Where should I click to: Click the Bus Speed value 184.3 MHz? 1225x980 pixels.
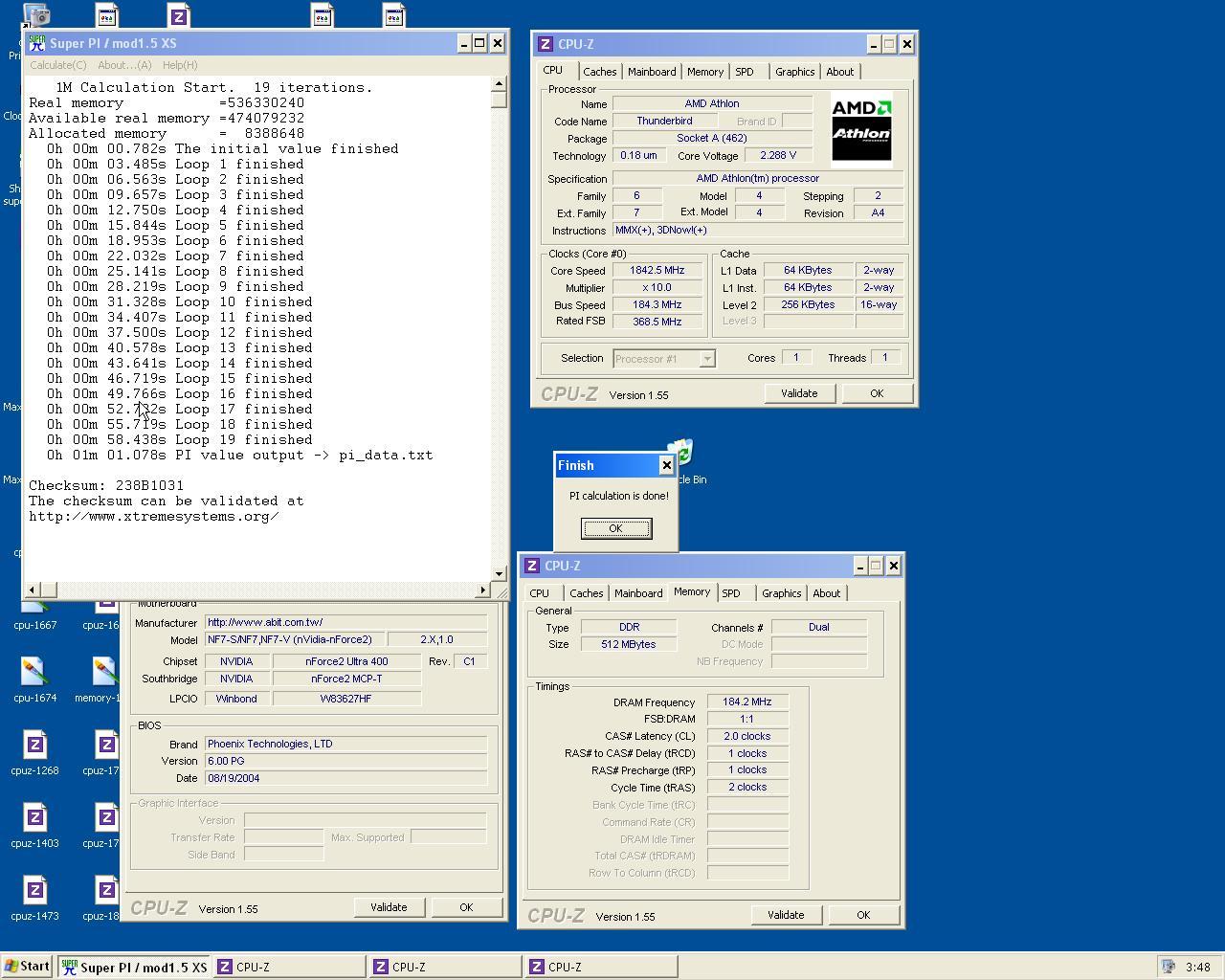657,305
